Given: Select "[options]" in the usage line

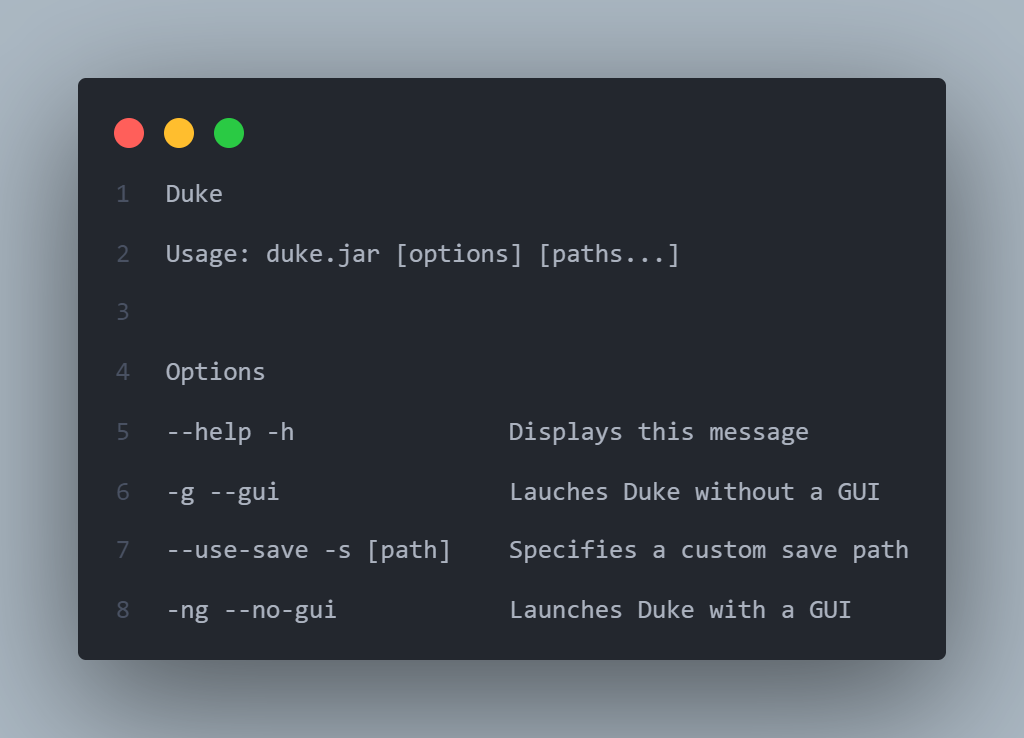Looking at the screenshot, I should coord(459,254).
